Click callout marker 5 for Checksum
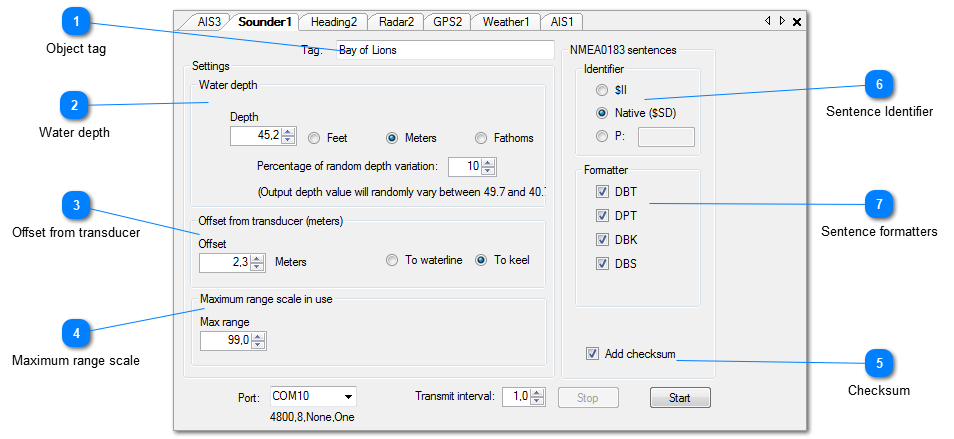This screenshot has height=439, width=954. (879, 364)
